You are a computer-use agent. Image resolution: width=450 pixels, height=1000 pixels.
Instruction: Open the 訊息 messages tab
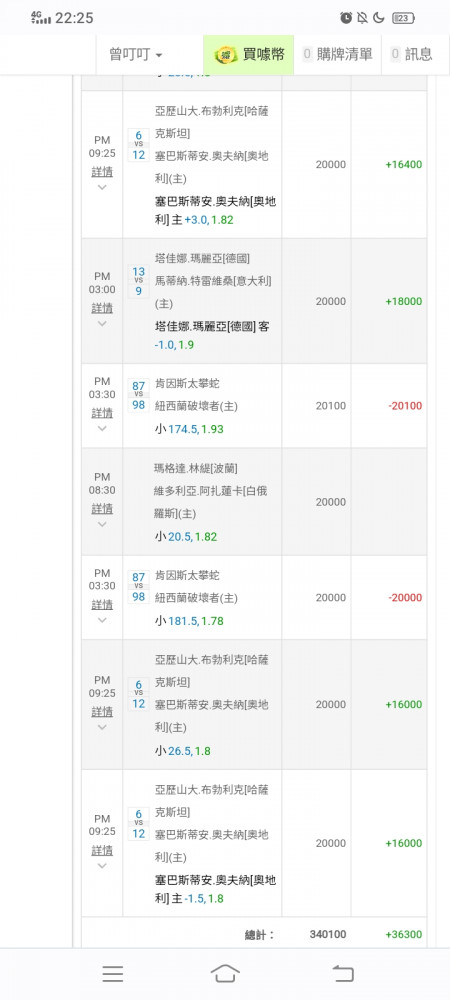411,55
